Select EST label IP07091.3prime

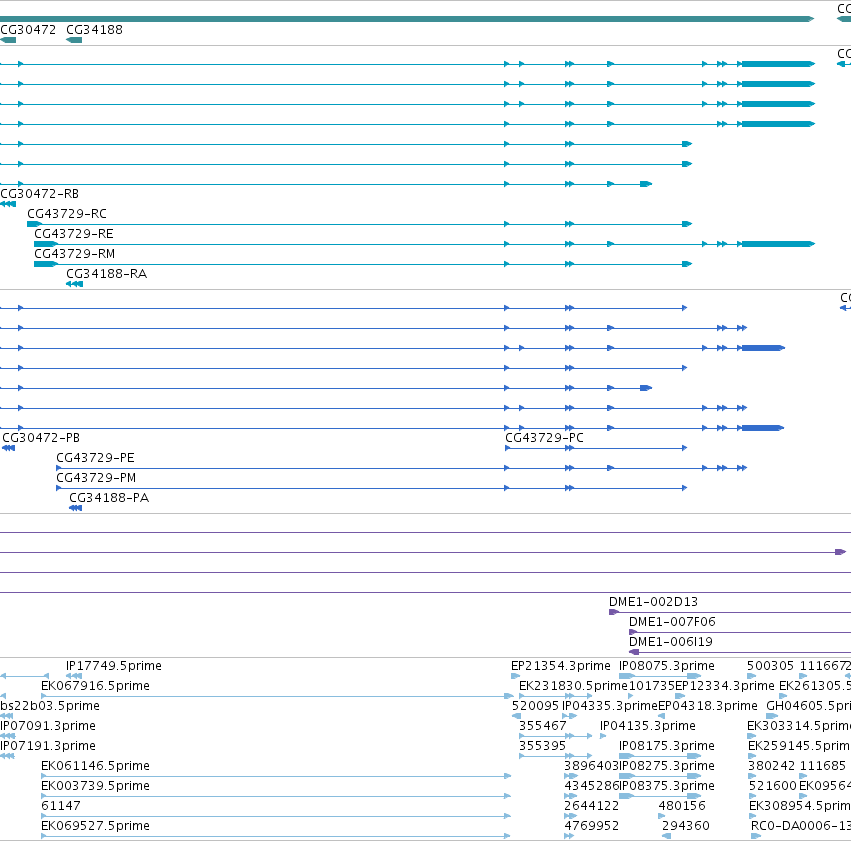48,726
